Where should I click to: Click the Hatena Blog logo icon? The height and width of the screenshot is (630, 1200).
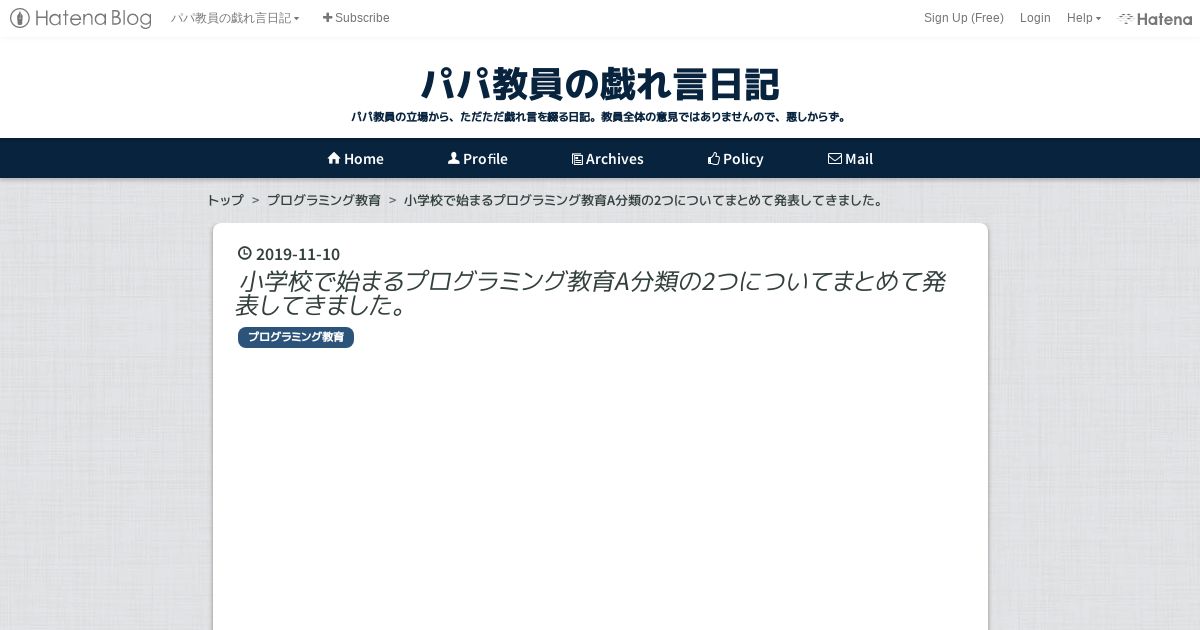coord(80,18)
